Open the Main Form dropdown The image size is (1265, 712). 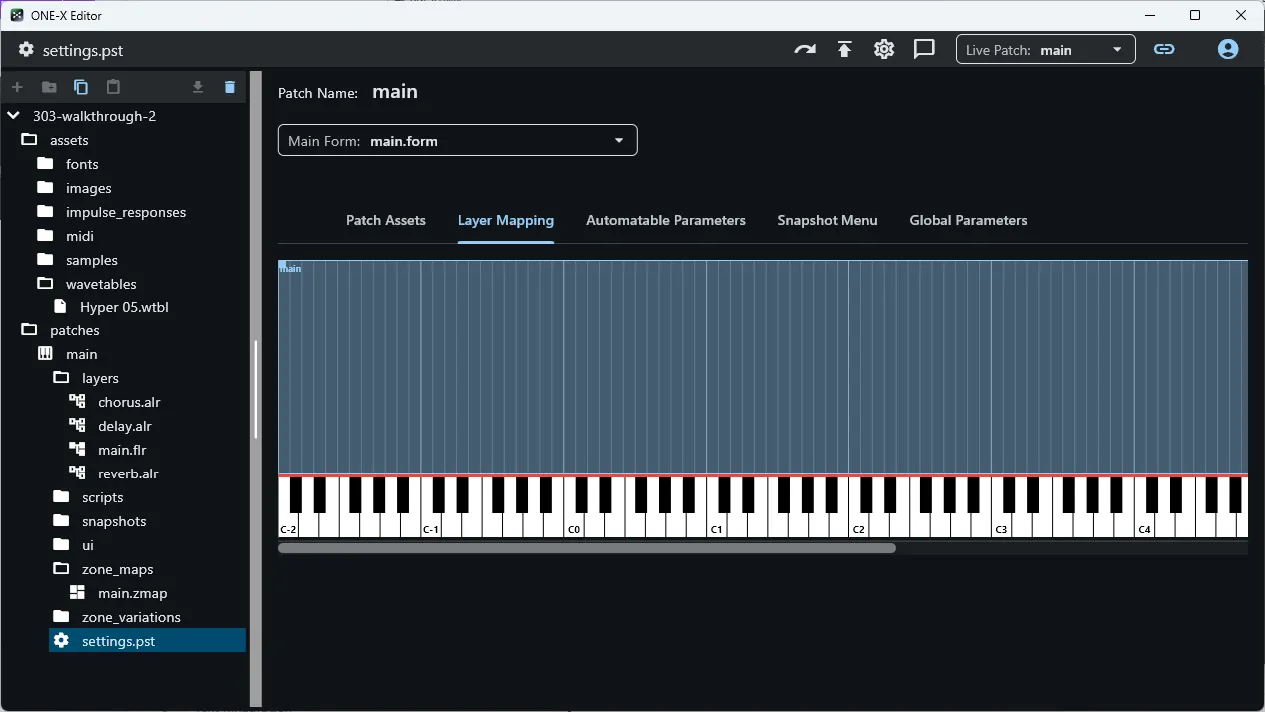coord(458,141)
